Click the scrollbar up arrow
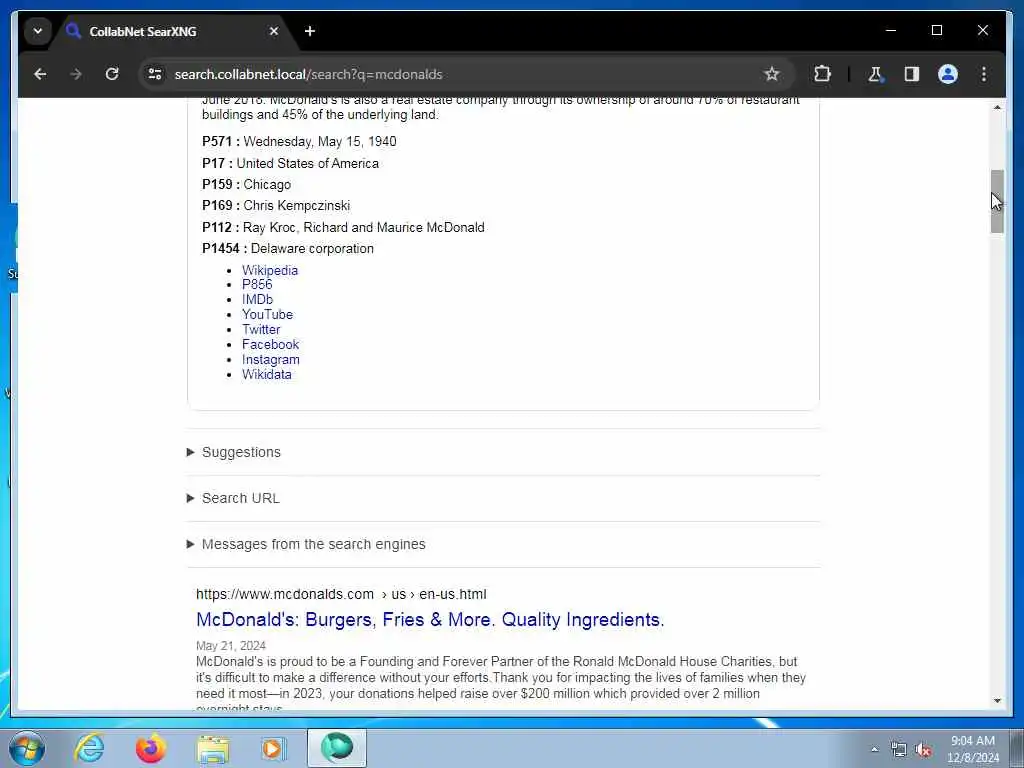This screenshot has height=768, width=1024. 997,107
